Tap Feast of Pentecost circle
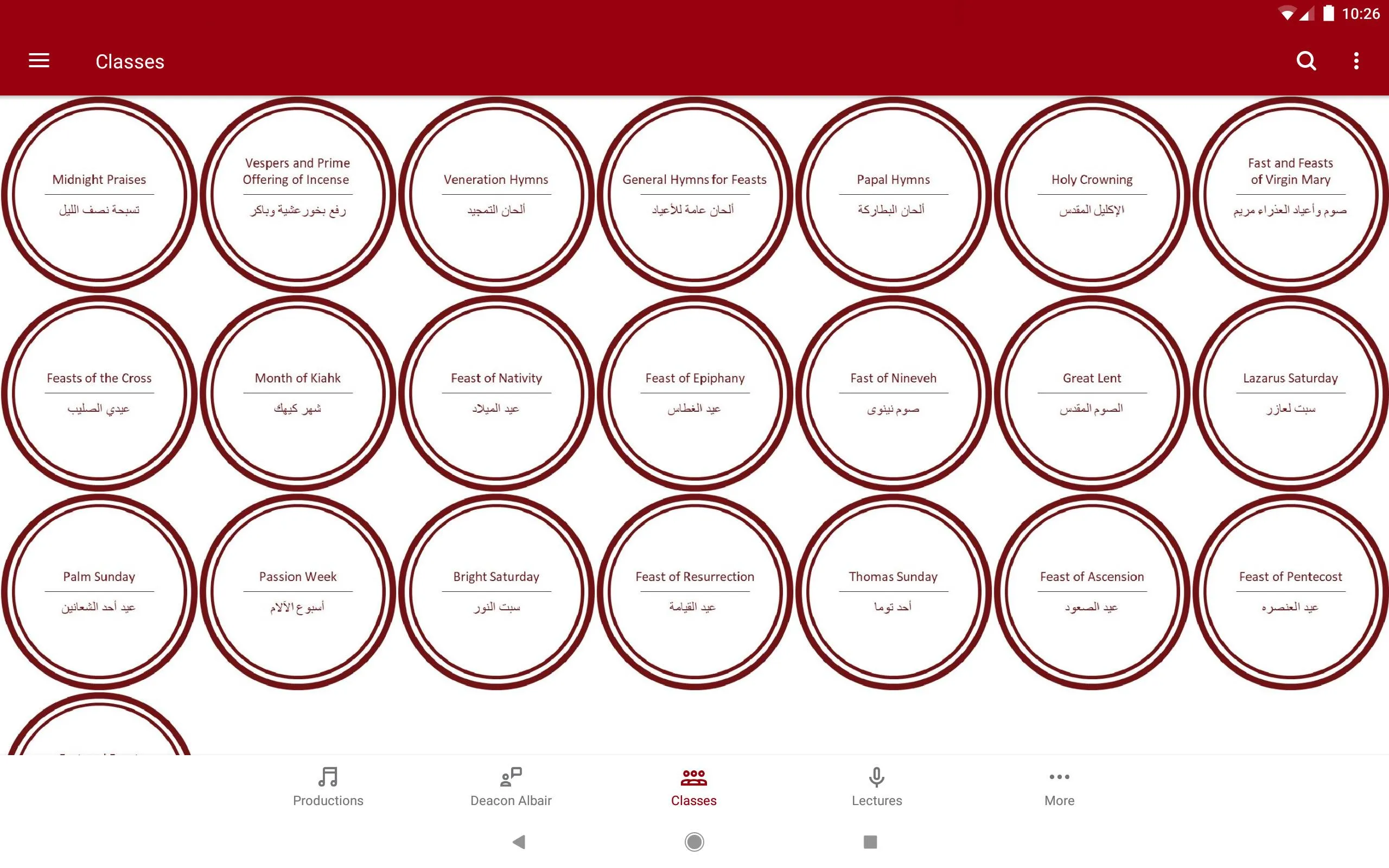The height and width of the screenshot is (868, 1389). click(x=1289, y=589)
